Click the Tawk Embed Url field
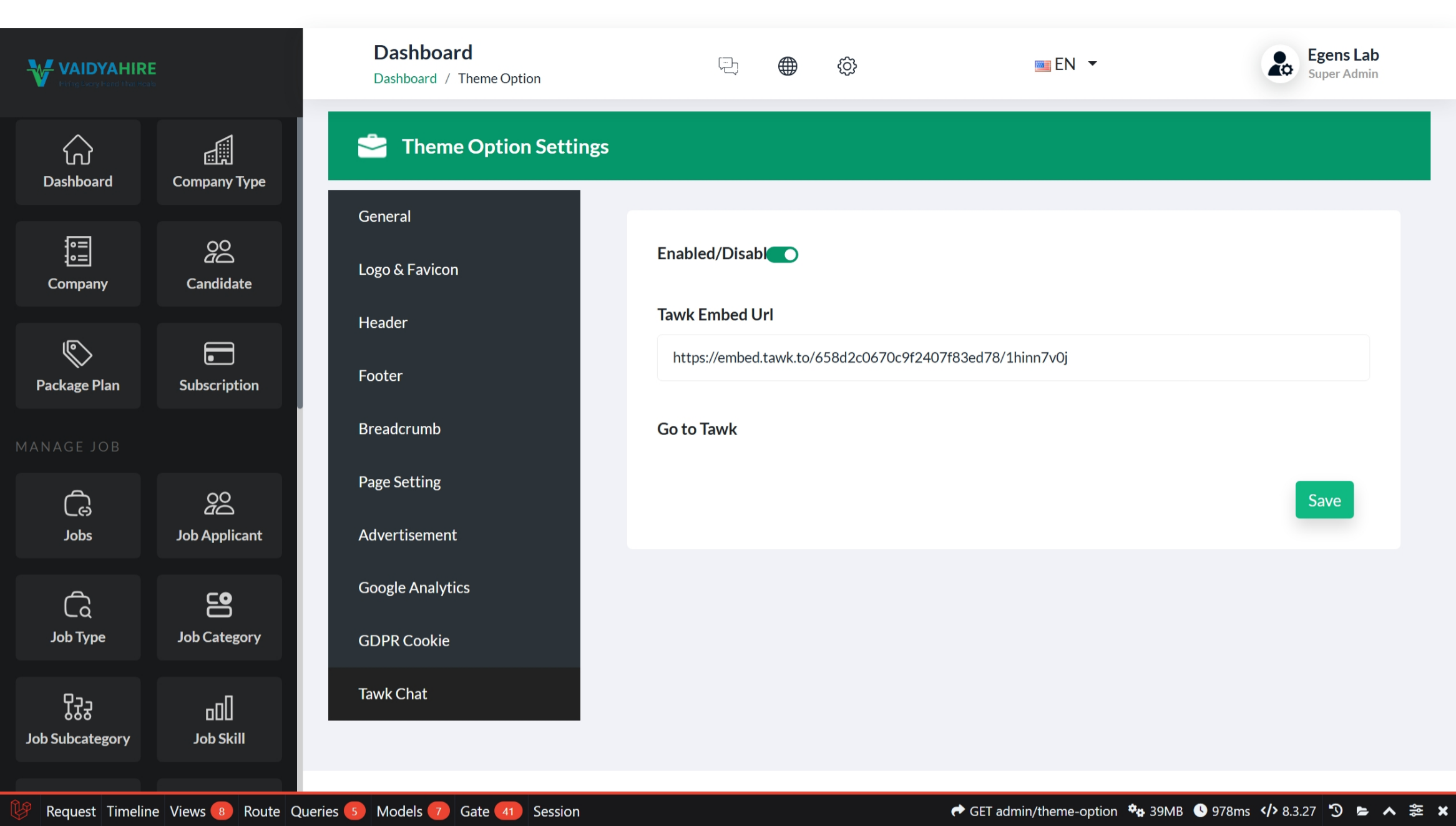The image size is (1456, 826). tap(1012, 358)
